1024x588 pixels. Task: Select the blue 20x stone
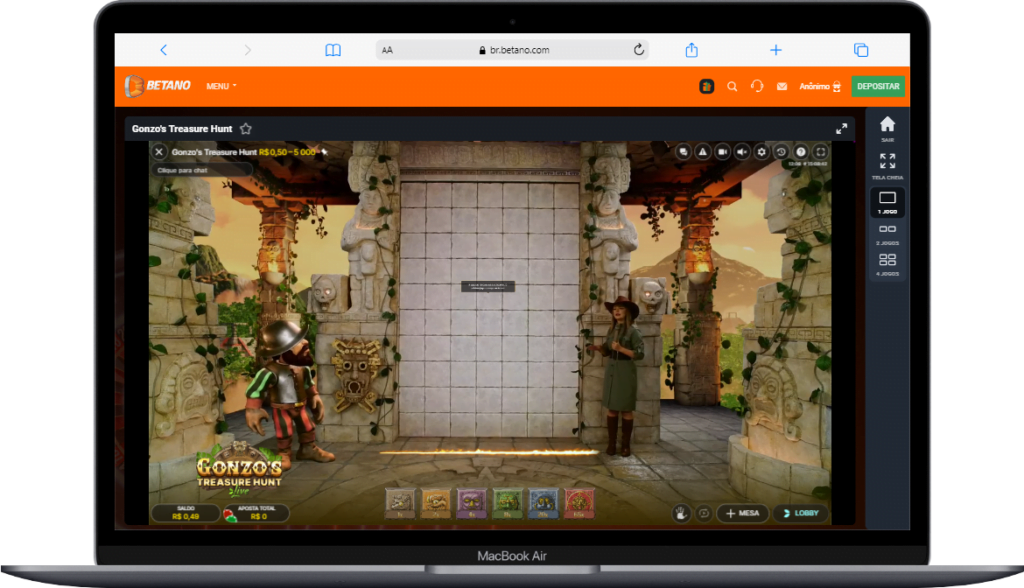coord(543,504)
